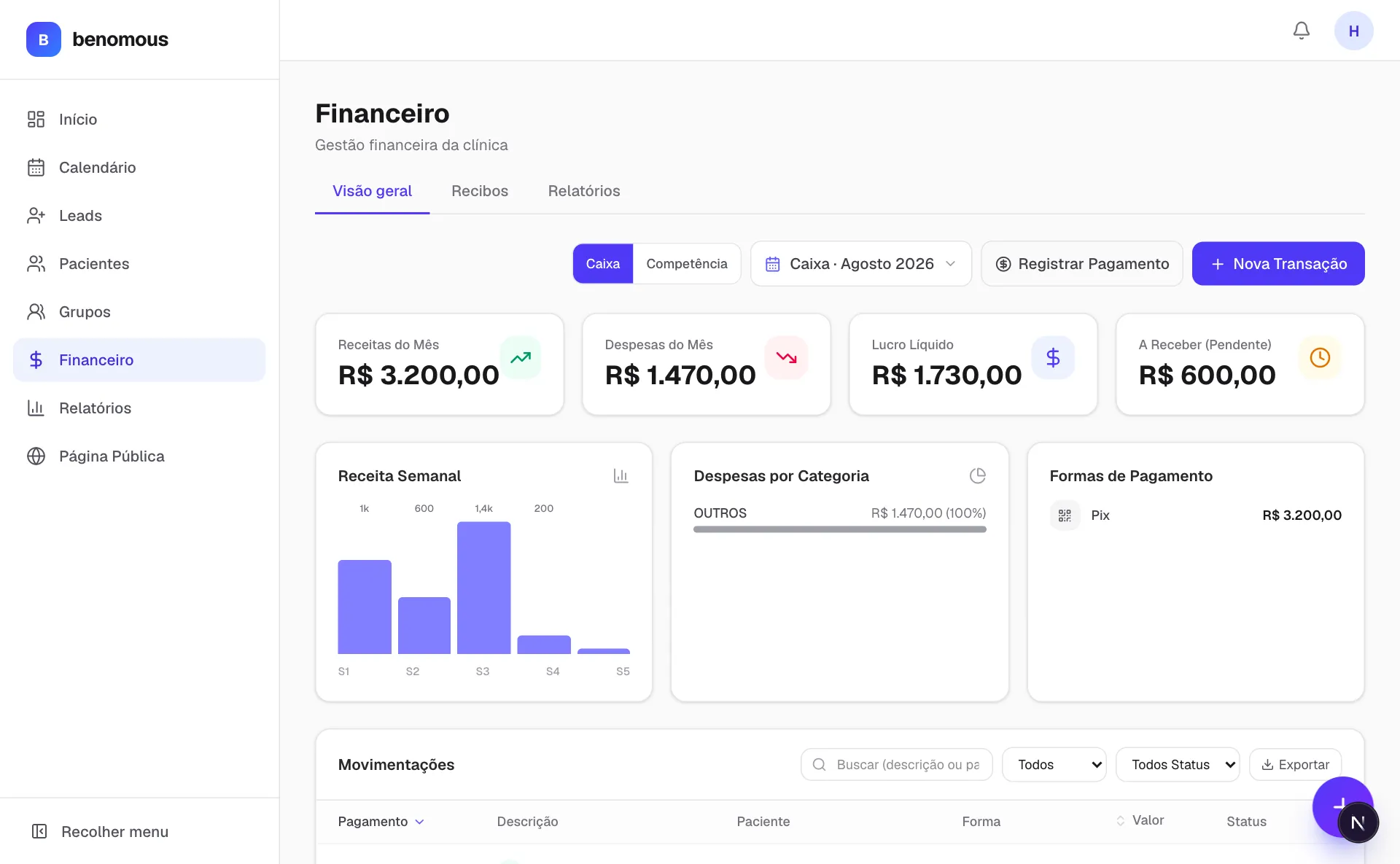This screenshot has width=1400, height=864.
Task: Click the S4 bar in Receita Semanal chart
Action: pyautogui.click(x=544, y=645)
